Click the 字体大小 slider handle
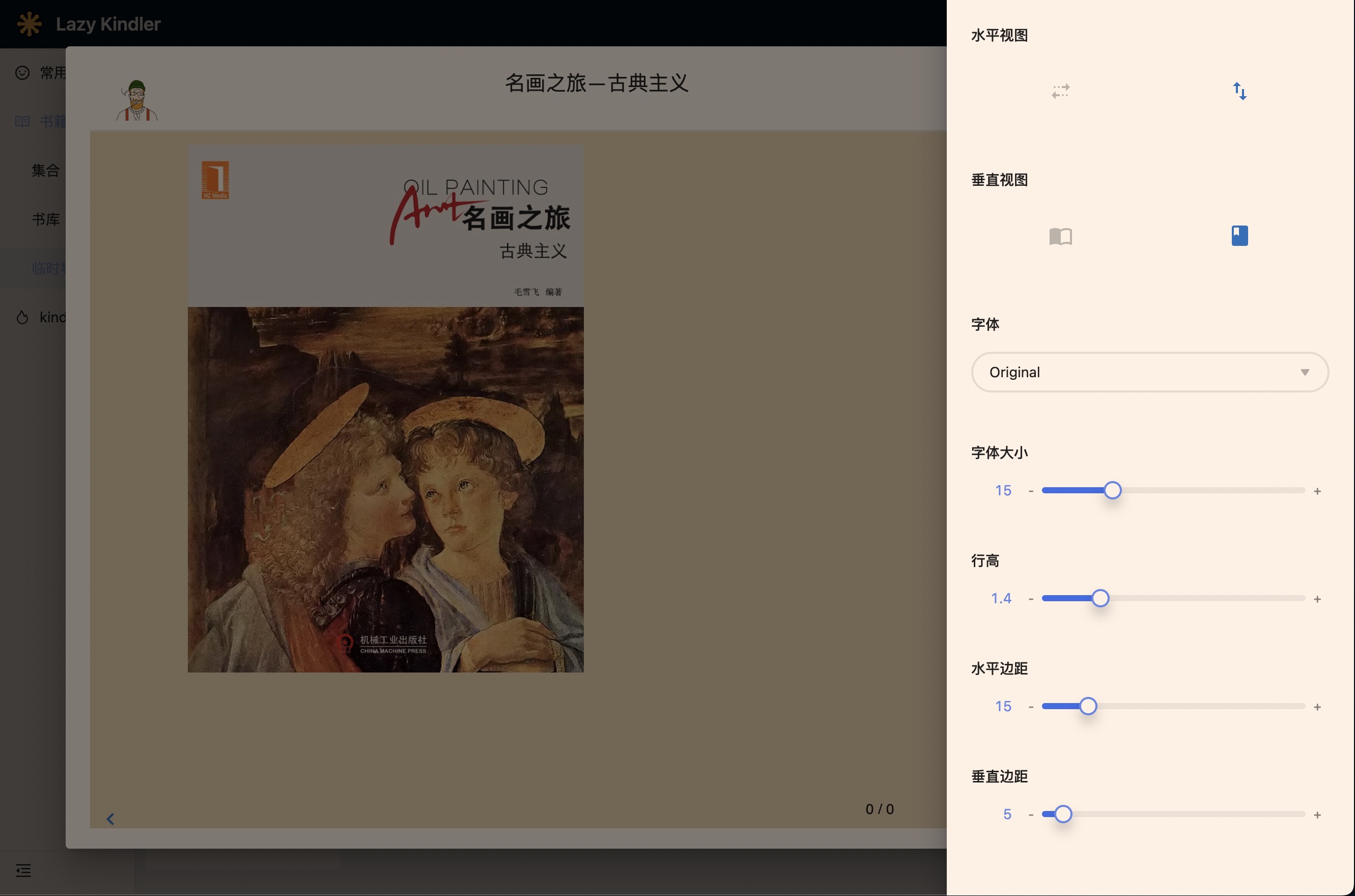The height and width of the screenshot is (896, 1355). tap(1112, 490)
